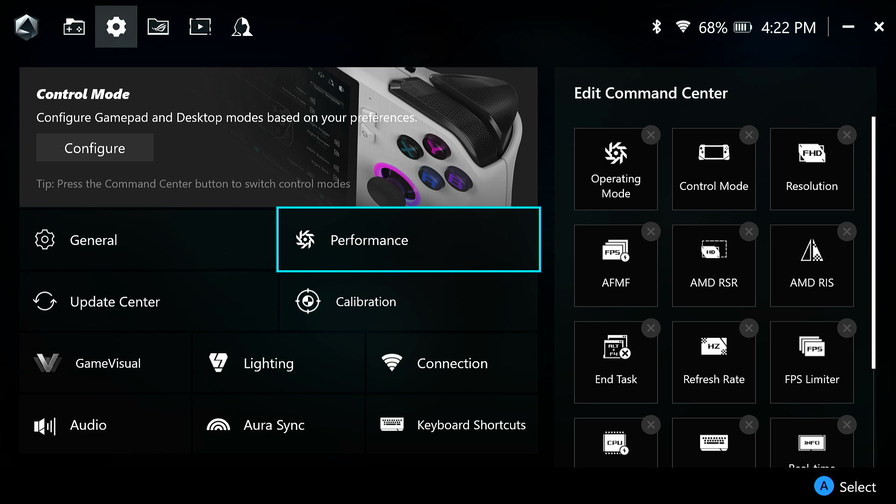Click the Edit Command Center scrollbar
This screenshot has width=896, height=504.
pyautogui.click(x=873, y=243)
